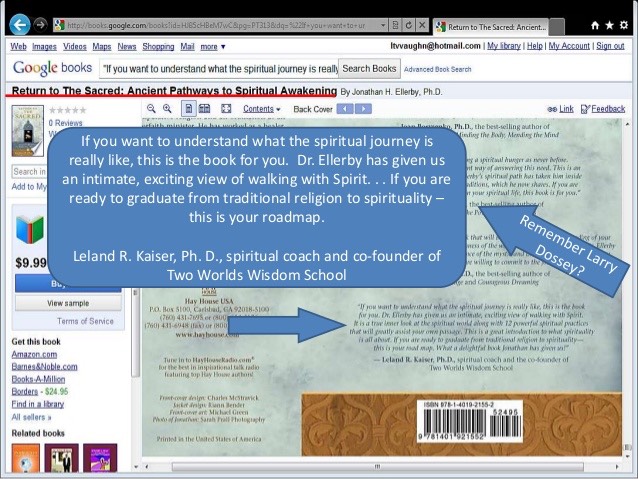The image size is (638, 479).
Task: Click the book viewer scroll up arrow
Action: pyautogui.click(x=627, y=124)
